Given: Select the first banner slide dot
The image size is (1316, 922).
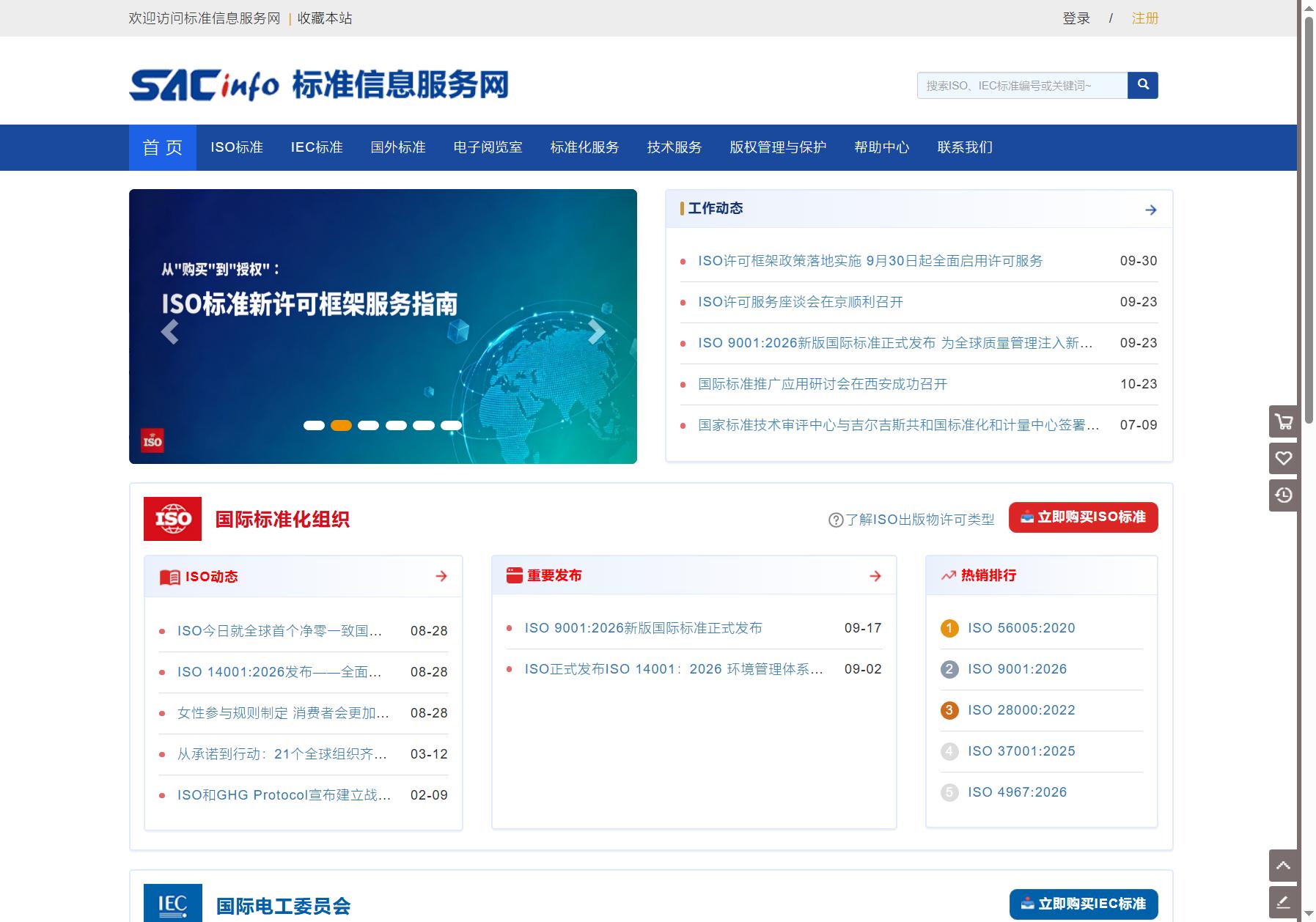Looking at the screenshot, I should tap(314, 426).
